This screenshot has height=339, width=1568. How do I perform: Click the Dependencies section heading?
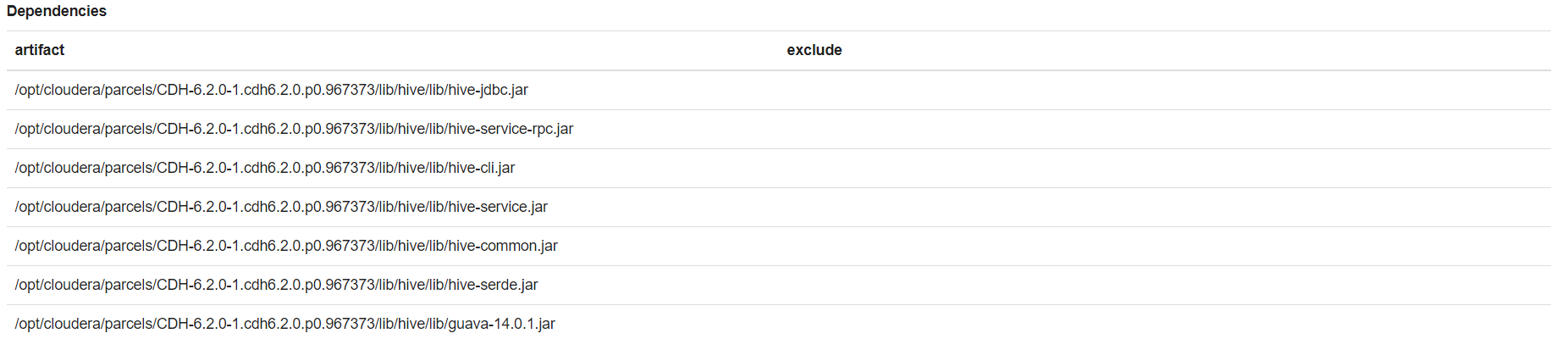click(x=57, y=11)
